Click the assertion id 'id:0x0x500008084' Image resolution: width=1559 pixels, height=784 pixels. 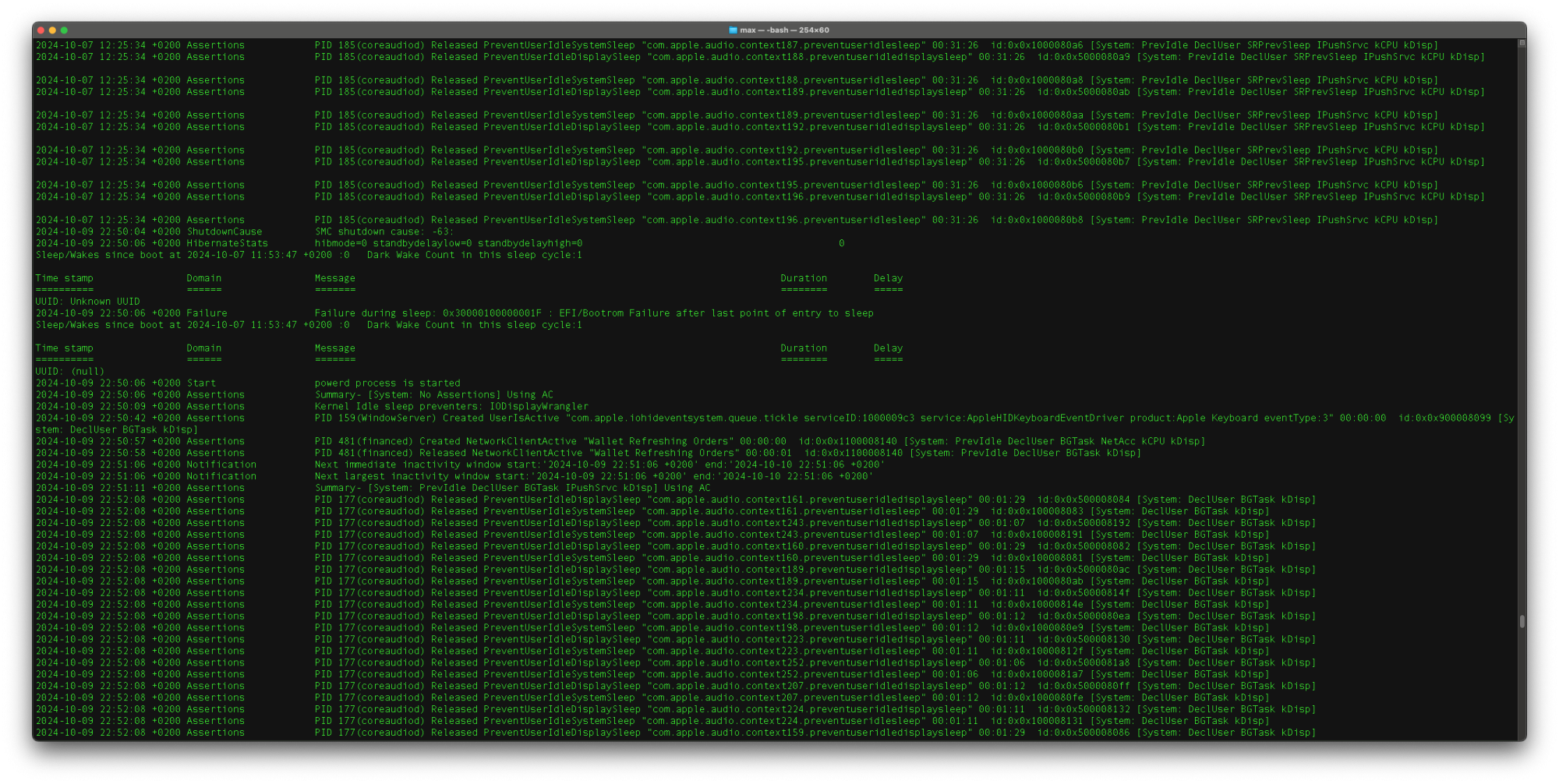click(x=1084, y=500)
